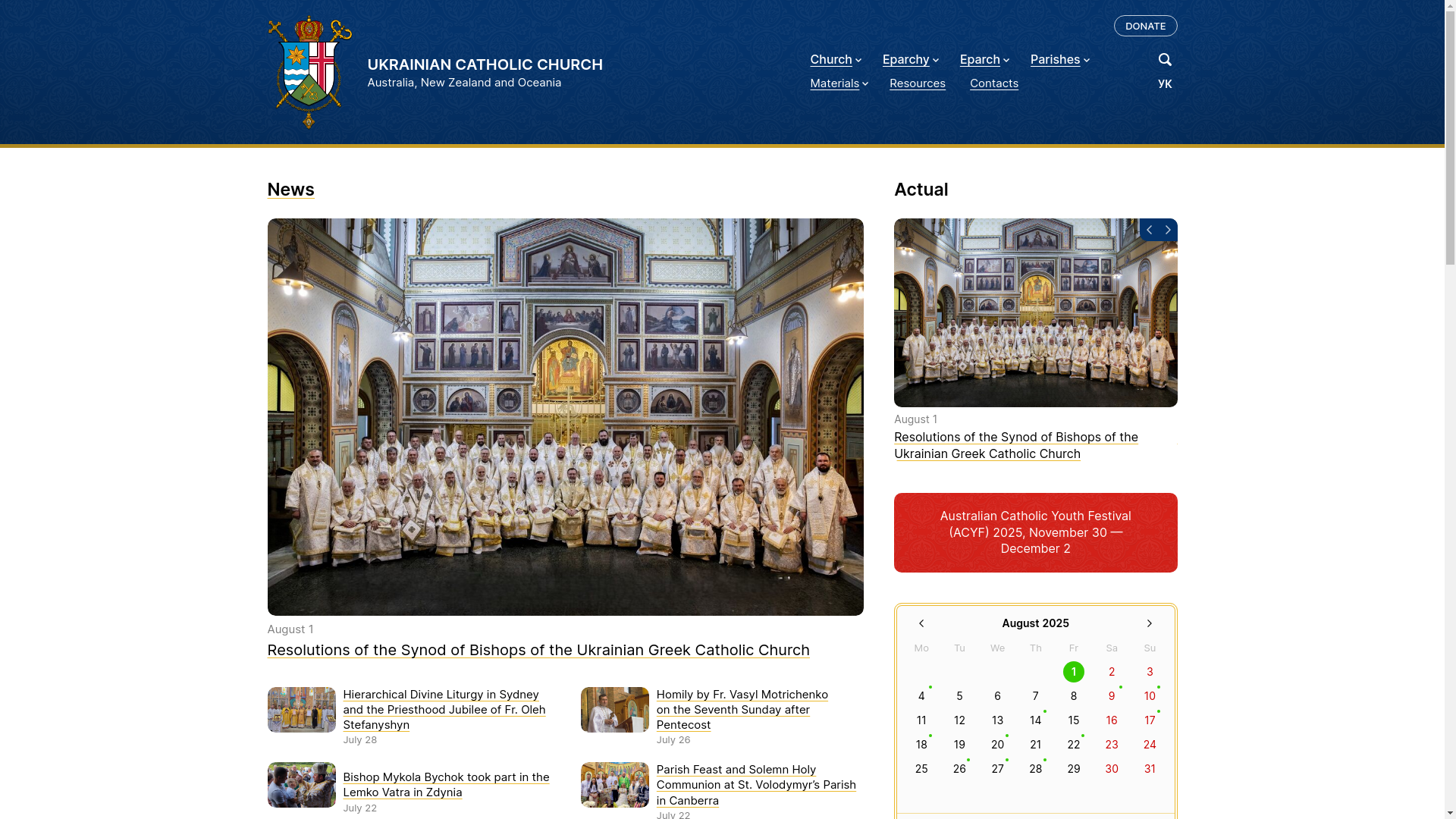1456x819 pixels.
Task: Go to next month in calendar
Action: click(1150, 623)
